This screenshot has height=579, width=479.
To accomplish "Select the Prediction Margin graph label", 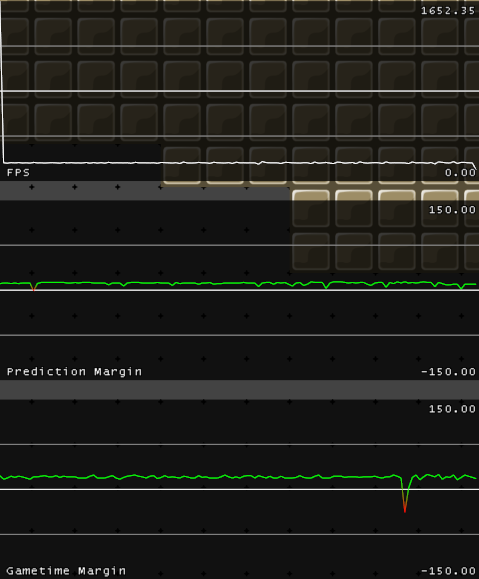I will point(74,371).
